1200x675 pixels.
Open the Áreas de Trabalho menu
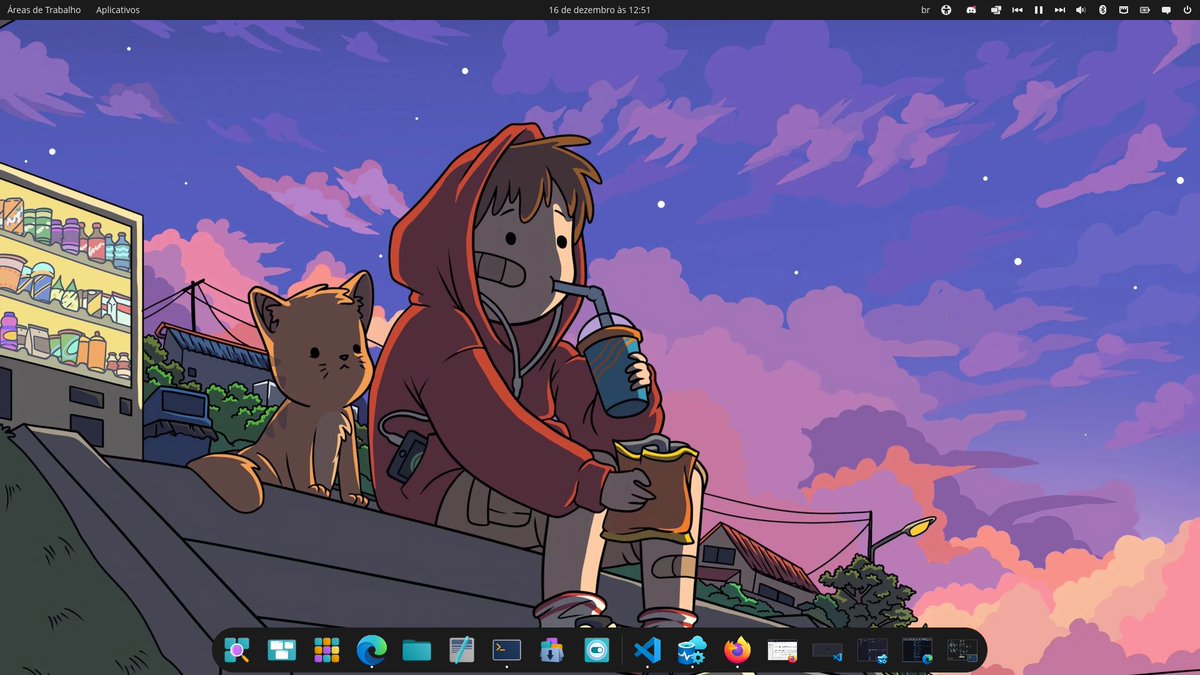[x=44, y=10]
